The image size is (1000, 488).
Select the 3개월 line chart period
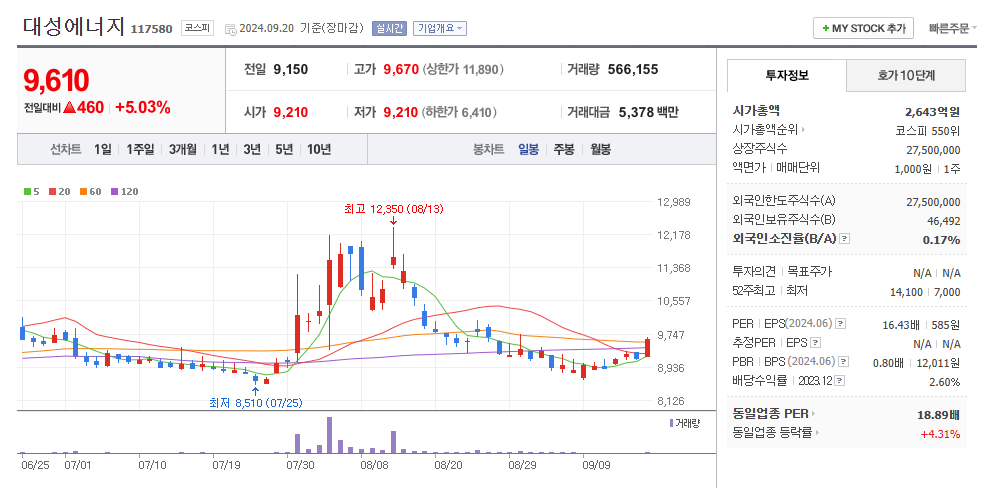183,149
